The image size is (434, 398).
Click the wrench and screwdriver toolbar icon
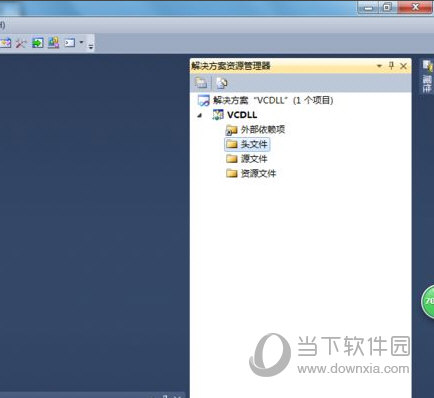(x=21, y=43)
